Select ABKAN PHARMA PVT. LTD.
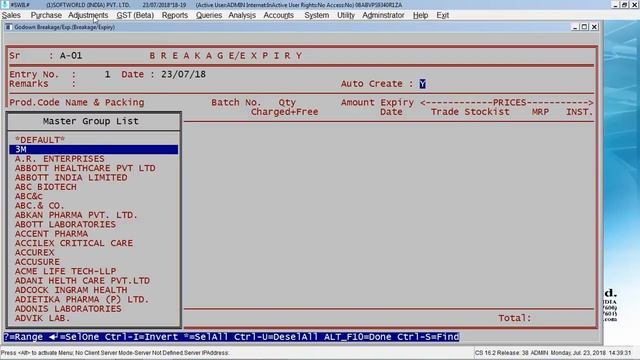 coord(93,215)
